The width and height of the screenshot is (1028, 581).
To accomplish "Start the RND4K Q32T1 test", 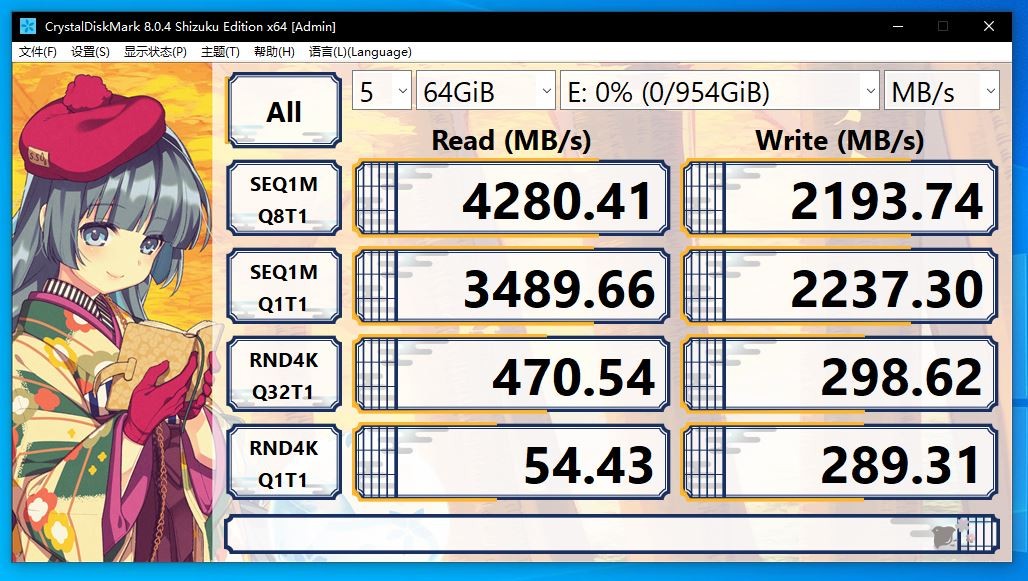I will coord(284,374).
